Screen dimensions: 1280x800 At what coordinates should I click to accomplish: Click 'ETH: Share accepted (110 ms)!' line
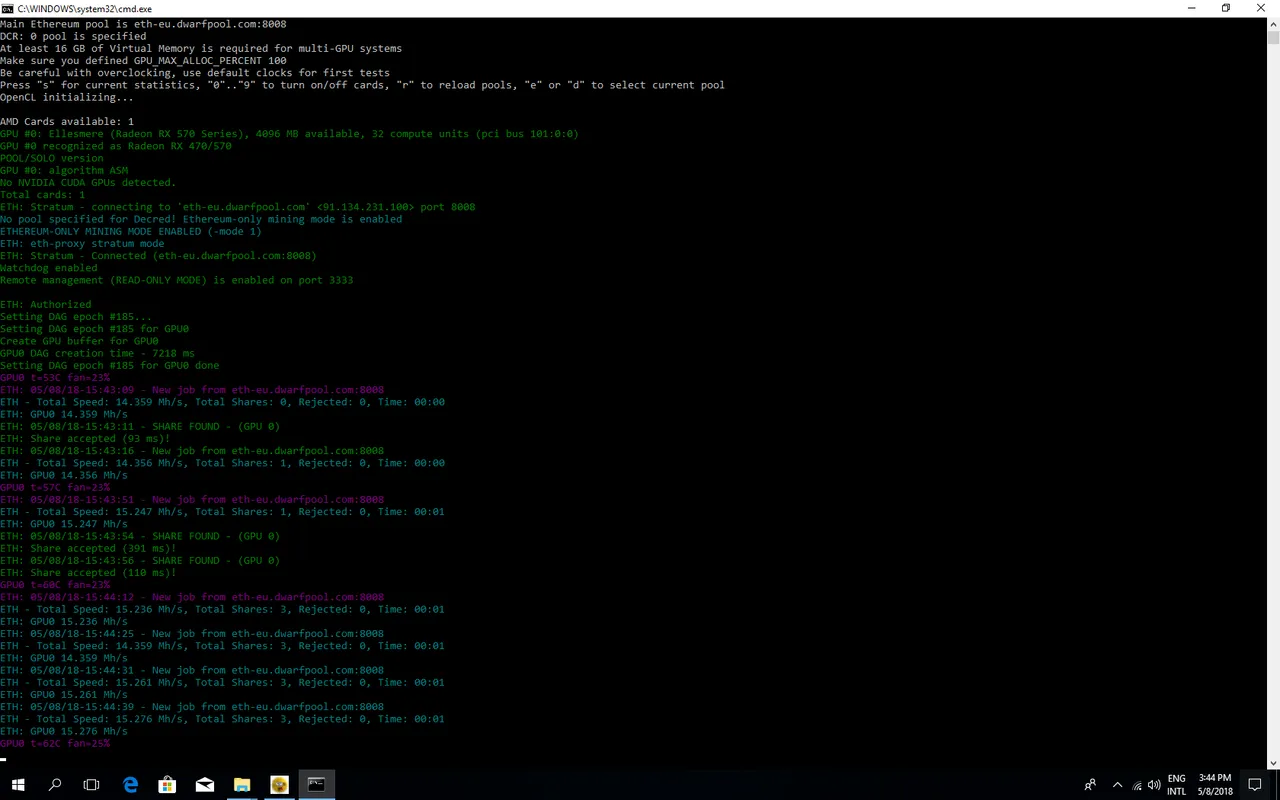point(88,573)
